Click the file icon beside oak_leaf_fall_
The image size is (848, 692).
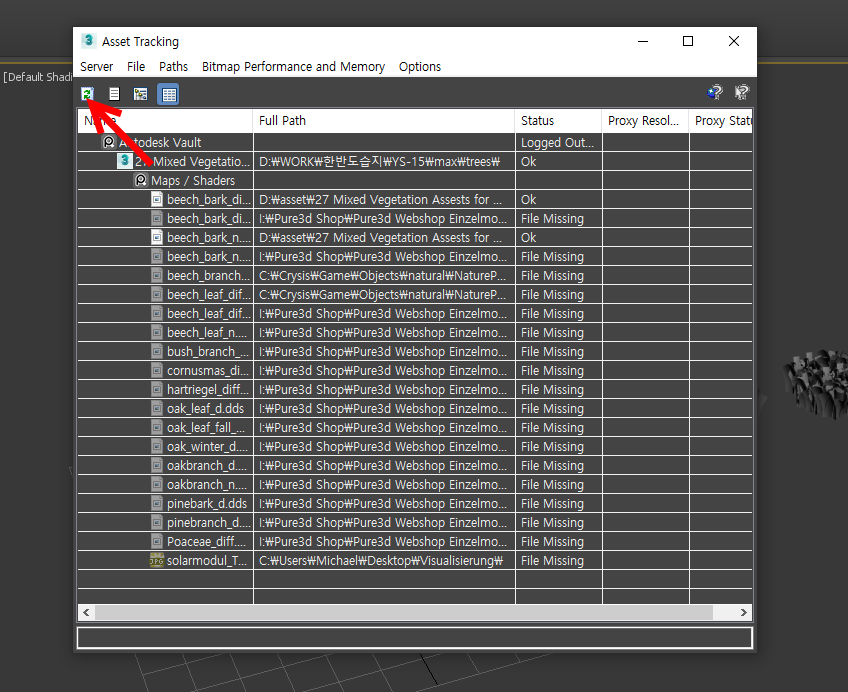coord(157,427)
